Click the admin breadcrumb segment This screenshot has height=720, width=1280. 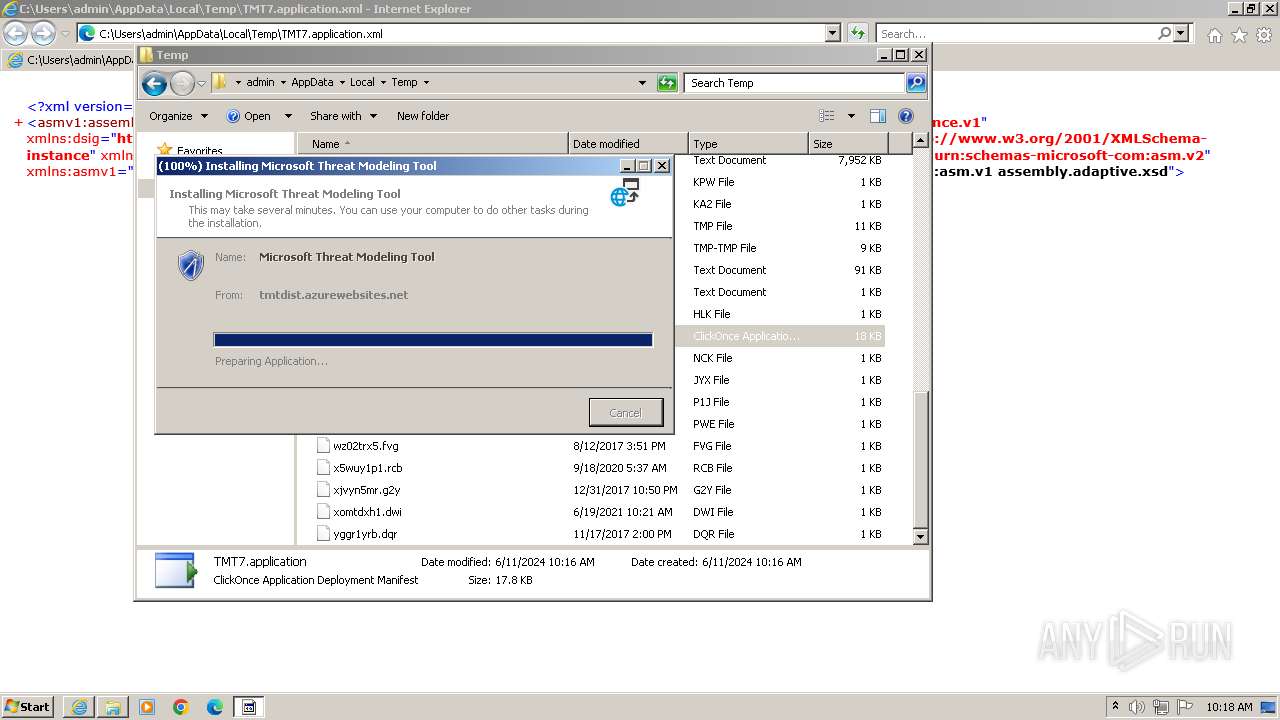260,83
